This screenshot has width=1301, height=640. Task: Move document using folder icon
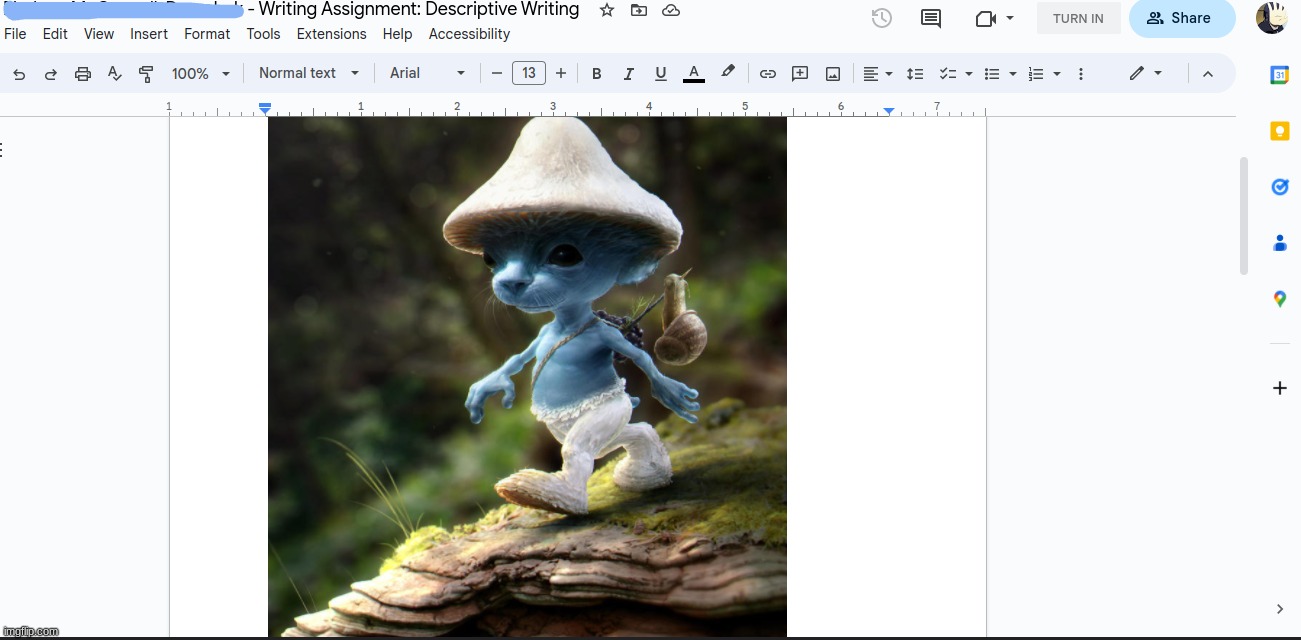point(639,10)
